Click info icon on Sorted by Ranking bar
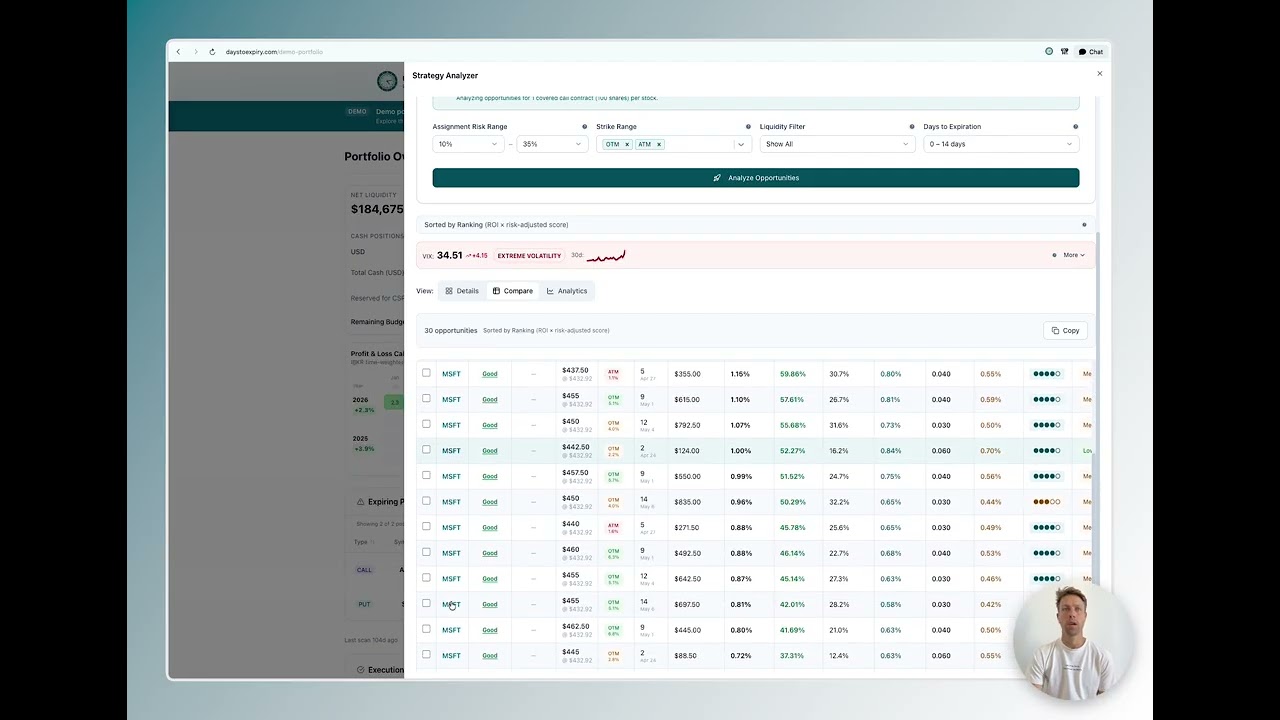This screenshot has height=720, width=1280. point(1084,225)
